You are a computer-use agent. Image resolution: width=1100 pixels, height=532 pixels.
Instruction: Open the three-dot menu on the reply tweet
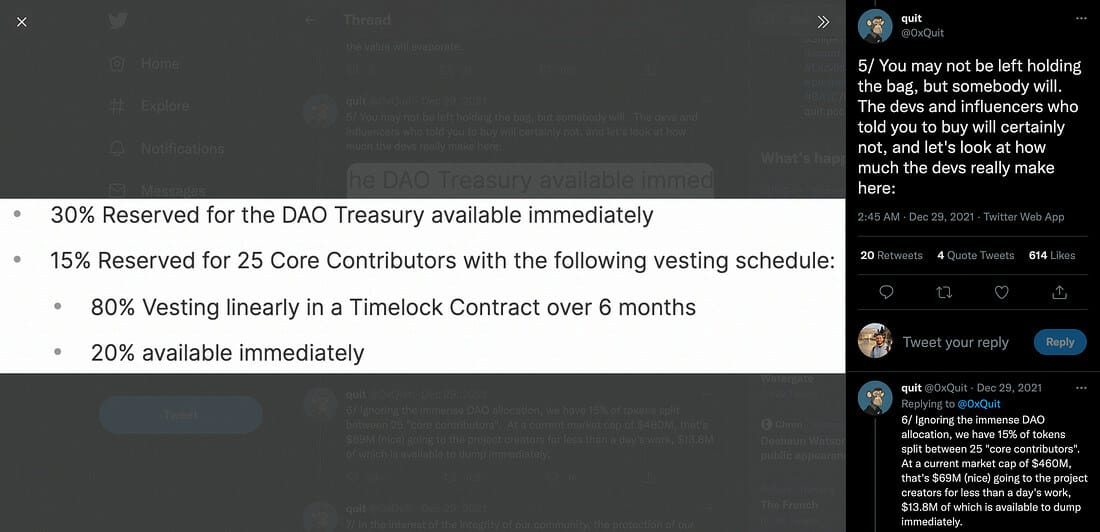(x=1080, y=387)
